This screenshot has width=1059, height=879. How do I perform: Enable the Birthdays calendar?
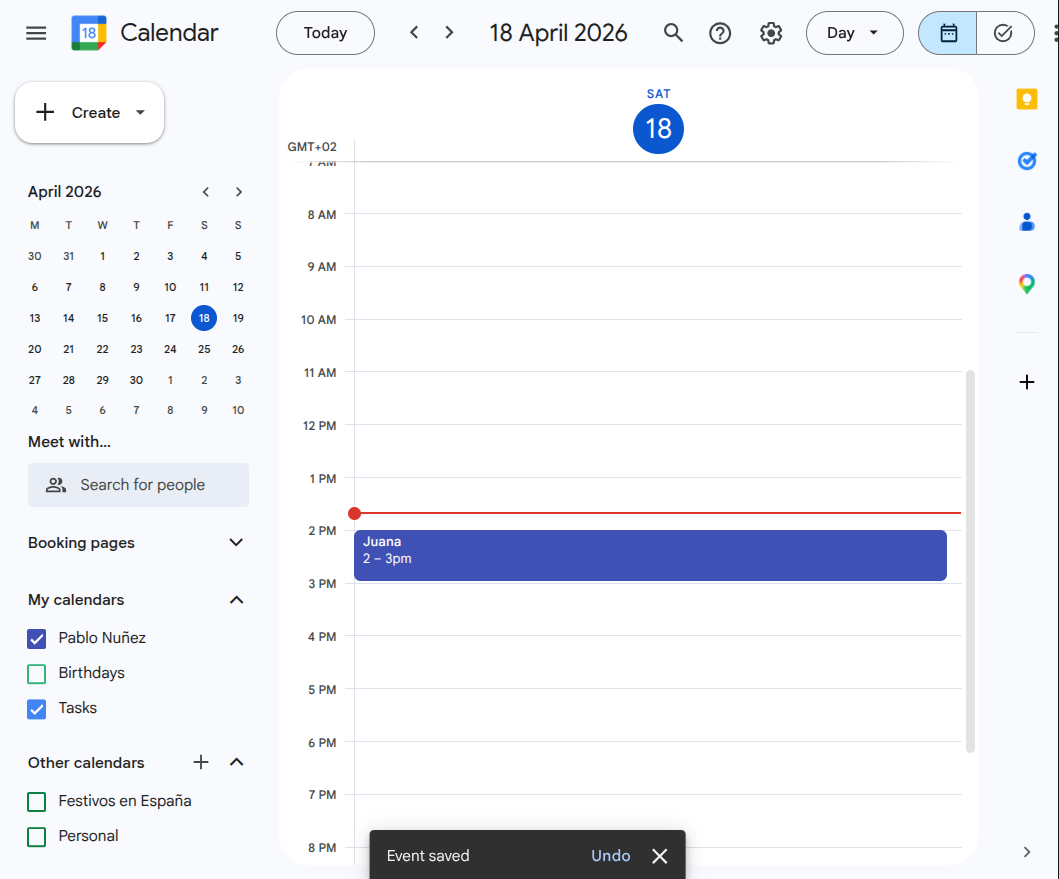(36, 673)
